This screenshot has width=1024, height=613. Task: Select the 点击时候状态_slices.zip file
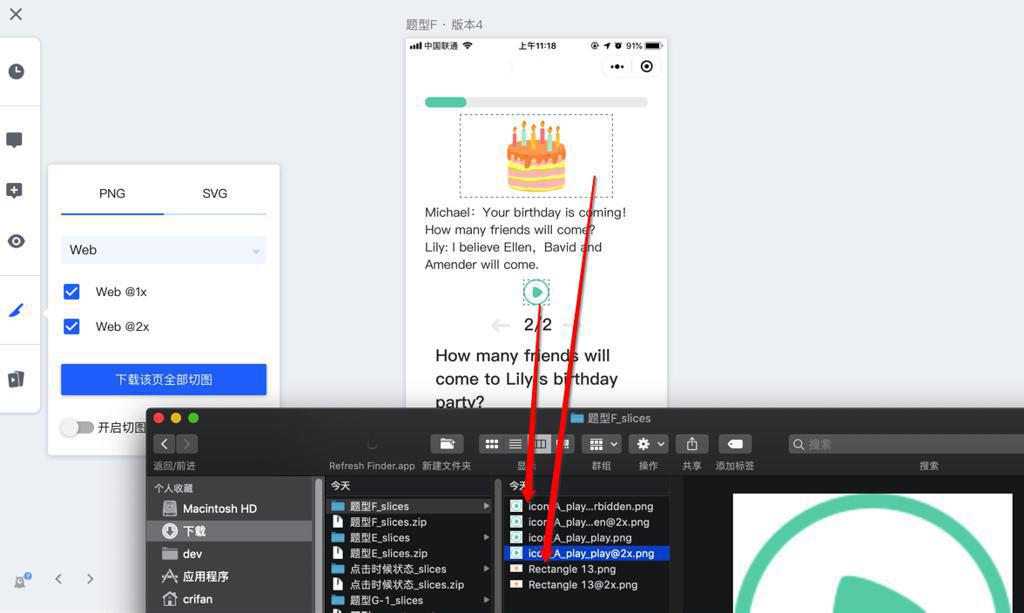click(x=409, y=584)
